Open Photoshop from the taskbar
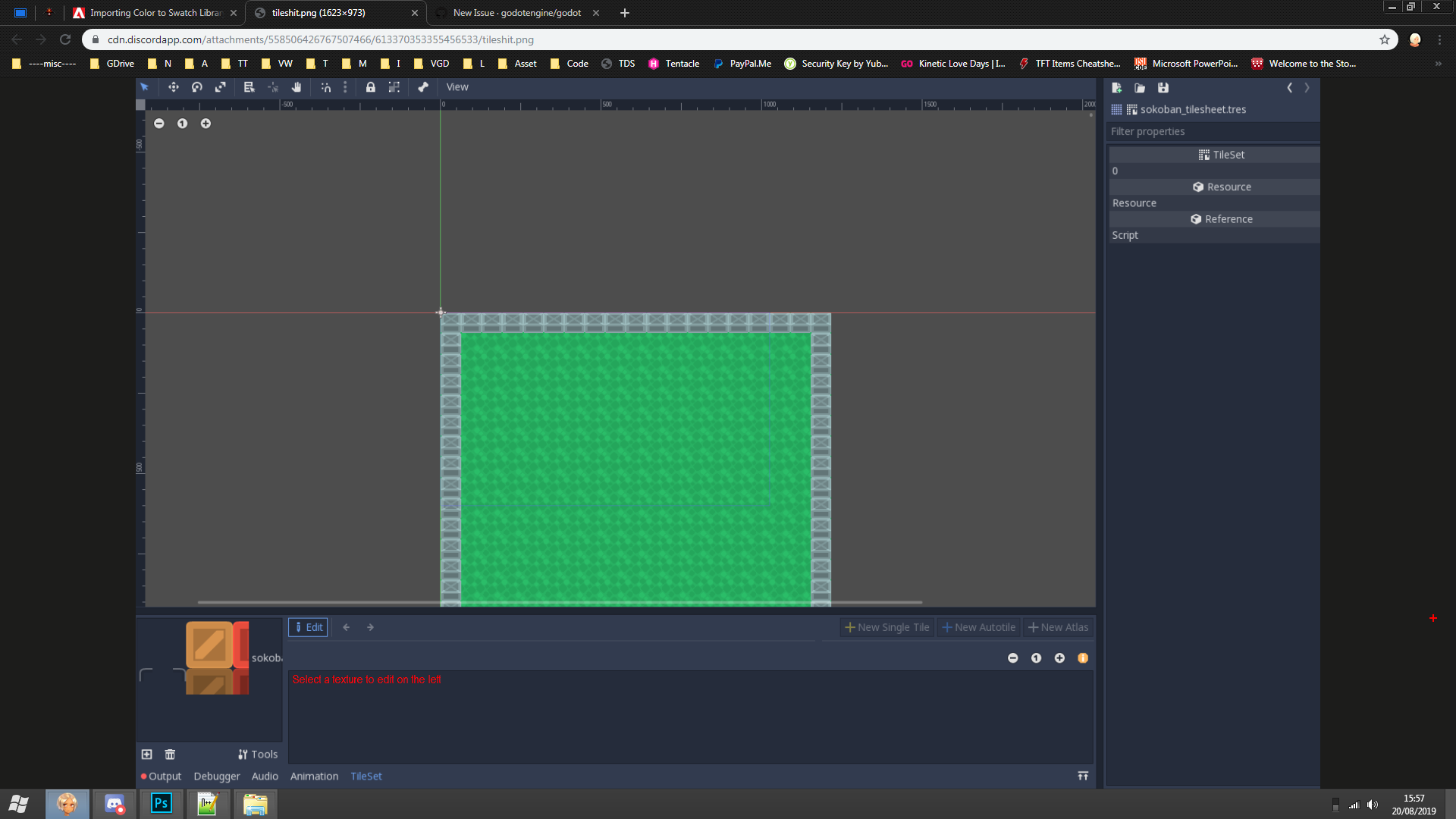Screen dimensions: 1456x819 point(161,803)
